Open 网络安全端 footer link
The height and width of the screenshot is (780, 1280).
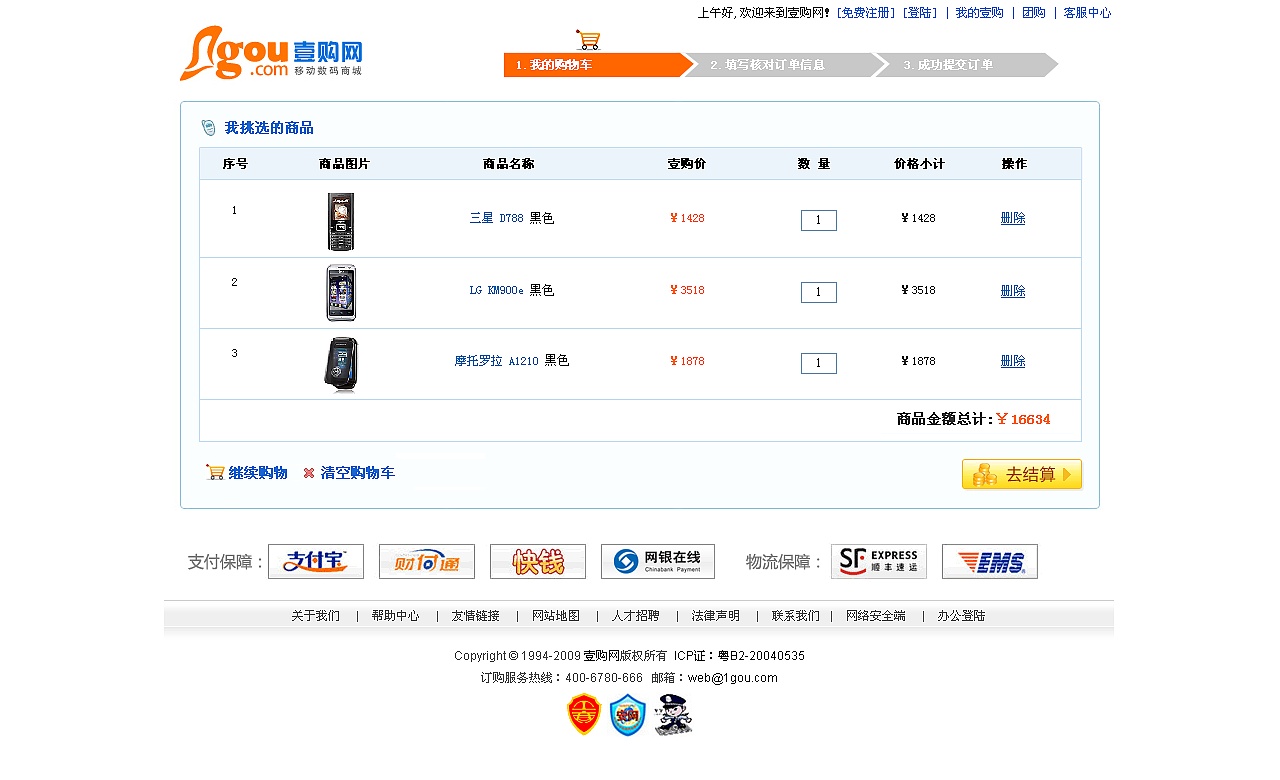coord(876,616)
